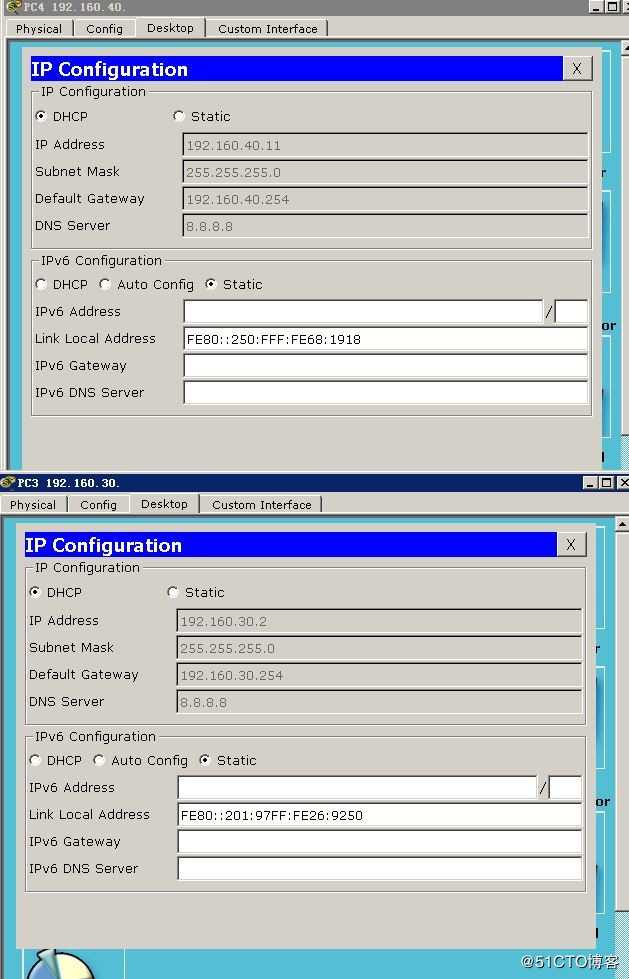Click PC4 Default Gateway field 192.160.40.254
This screenshot has width=629, height=979.
coord(385,199)
